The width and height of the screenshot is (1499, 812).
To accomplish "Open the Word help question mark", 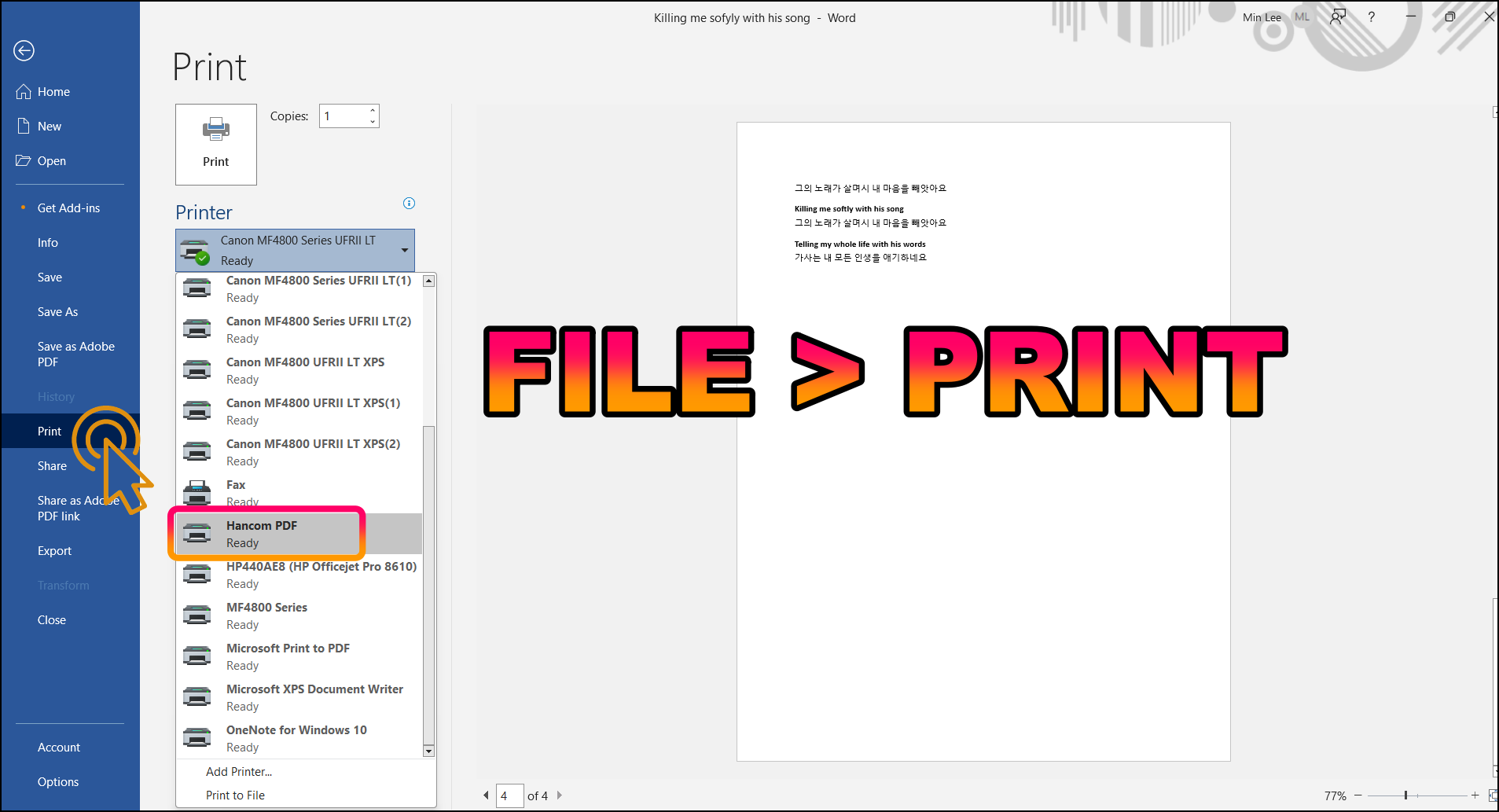I will tap(1372, 17).
